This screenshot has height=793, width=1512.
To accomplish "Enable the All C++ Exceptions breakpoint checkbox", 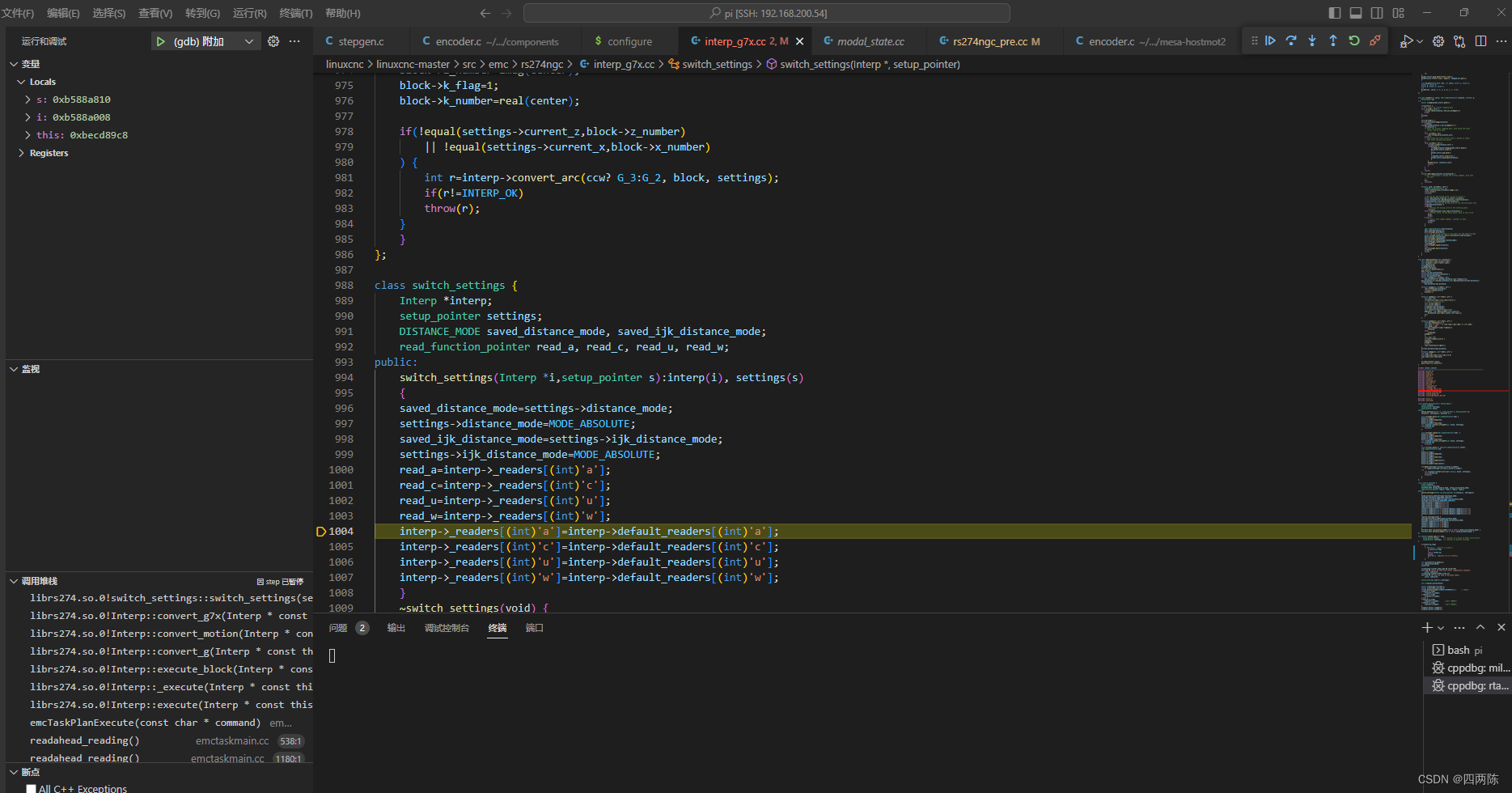I will coord(32,788).
